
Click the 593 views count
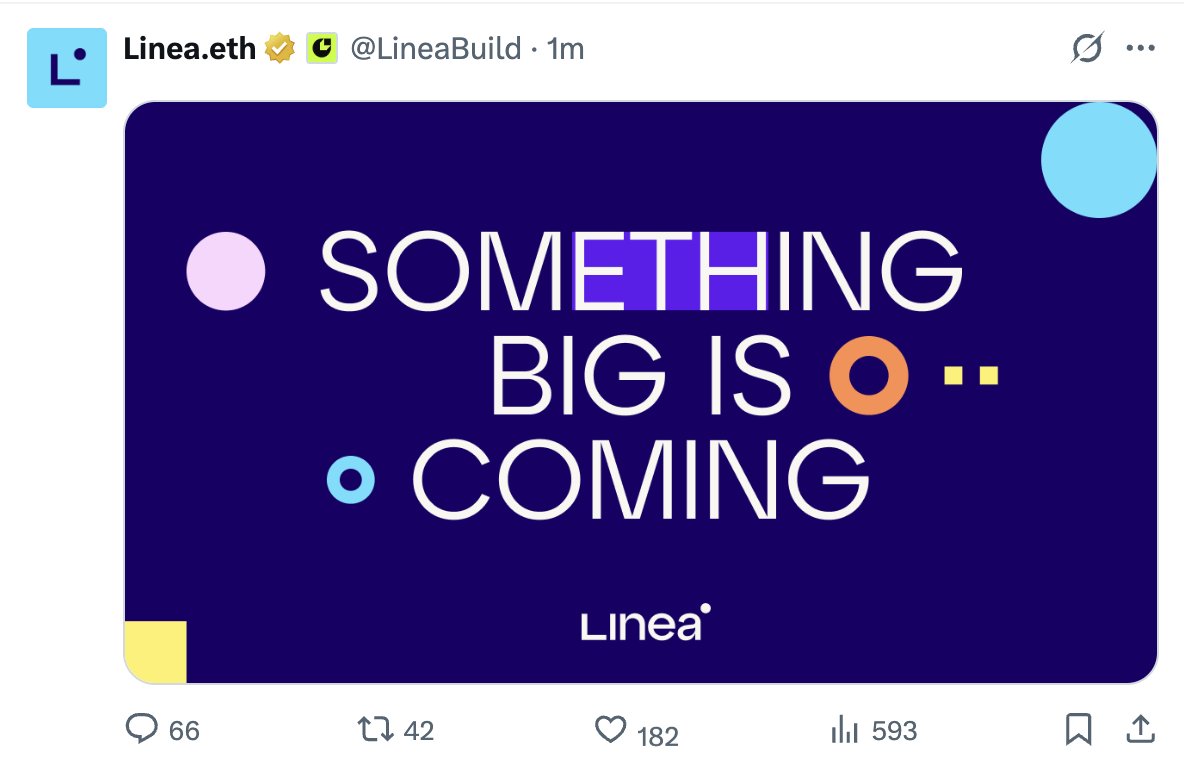[x=894, y=730]
